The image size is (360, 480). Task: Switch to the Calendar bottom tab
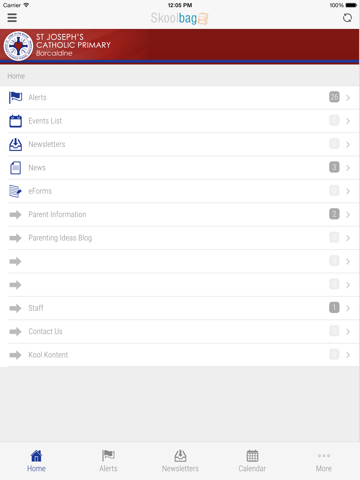tap(252, 461)
